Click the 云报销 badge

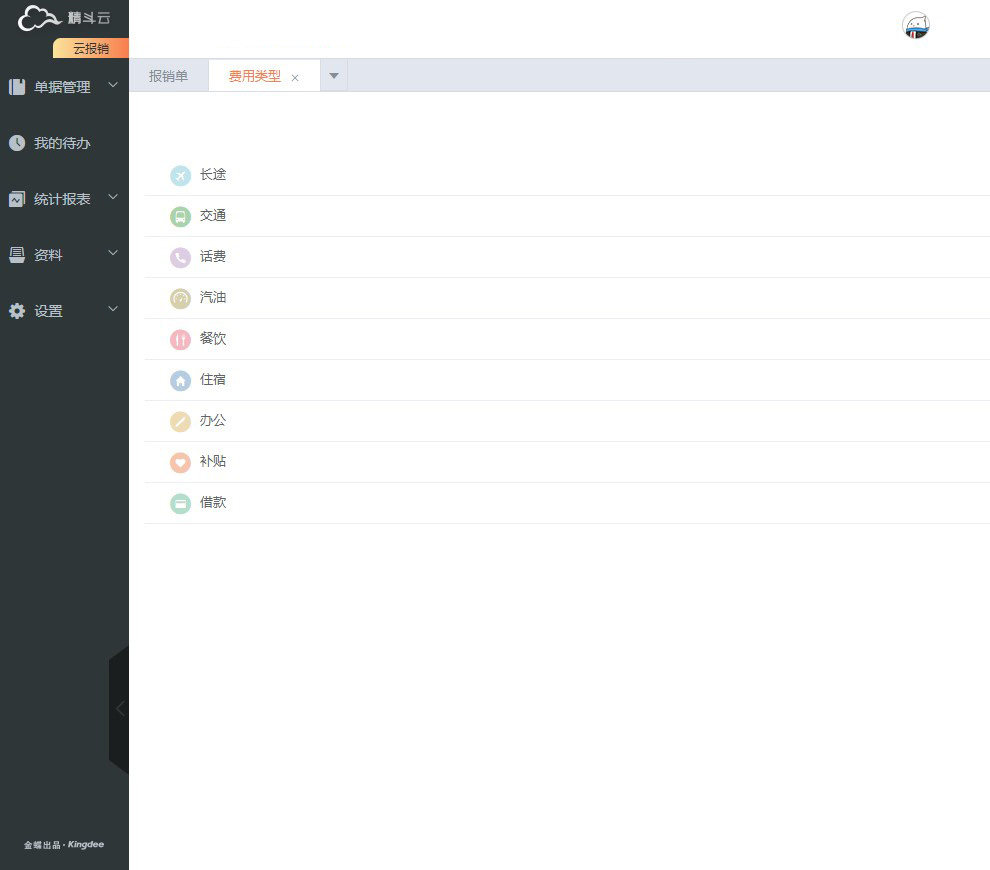(91, 48)
